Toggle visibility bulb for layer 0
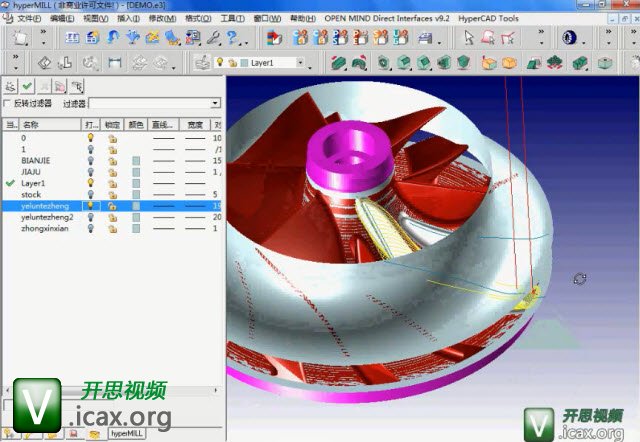Viewport: 640px width, 442px height. 91,138
